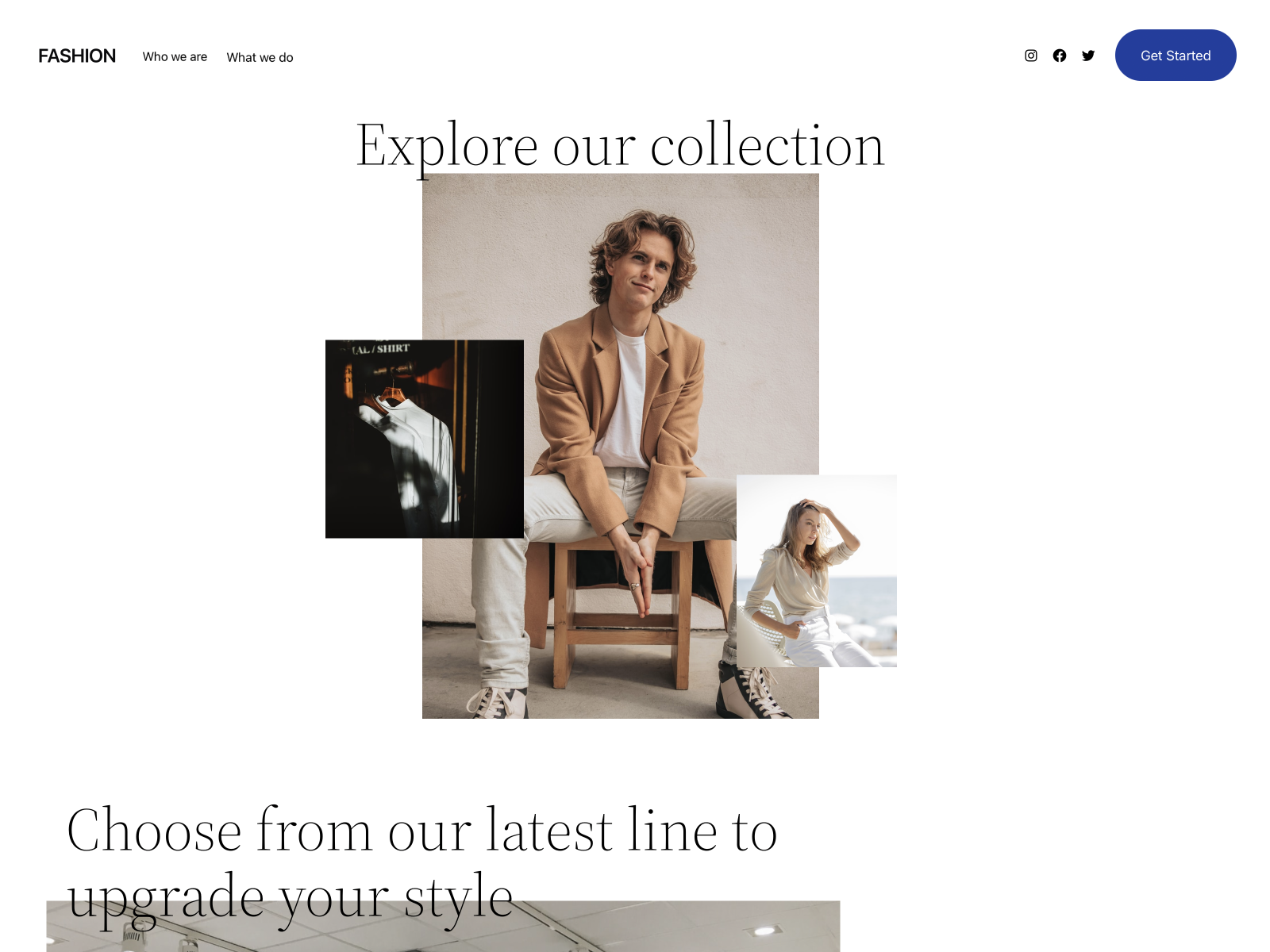Open the Facebook social icon
The width and height of the screenshot is (1270, 952).
(x=1060, y=56)
